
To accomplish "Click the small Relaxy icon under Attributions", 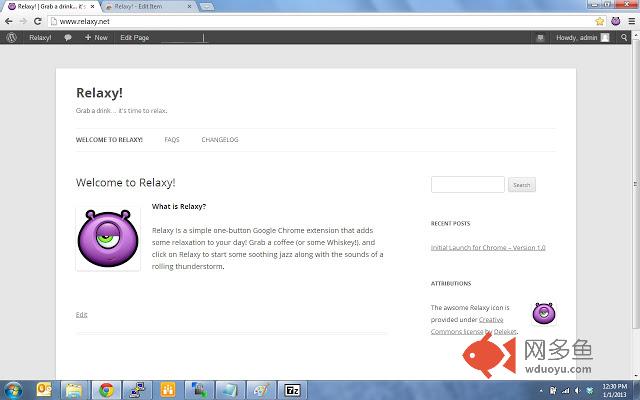I will (544, 313).
